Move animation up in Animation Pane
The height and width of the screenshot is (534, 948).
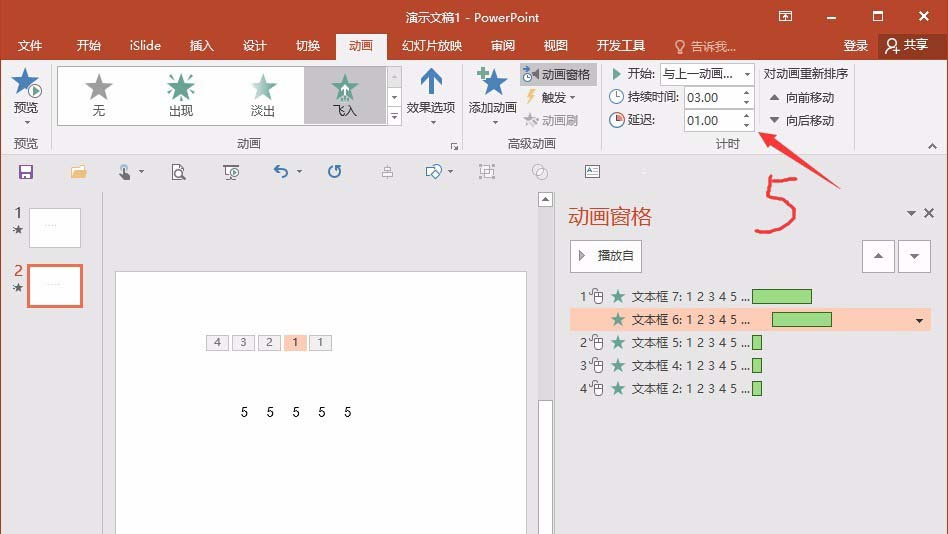[x=878, y=256]
